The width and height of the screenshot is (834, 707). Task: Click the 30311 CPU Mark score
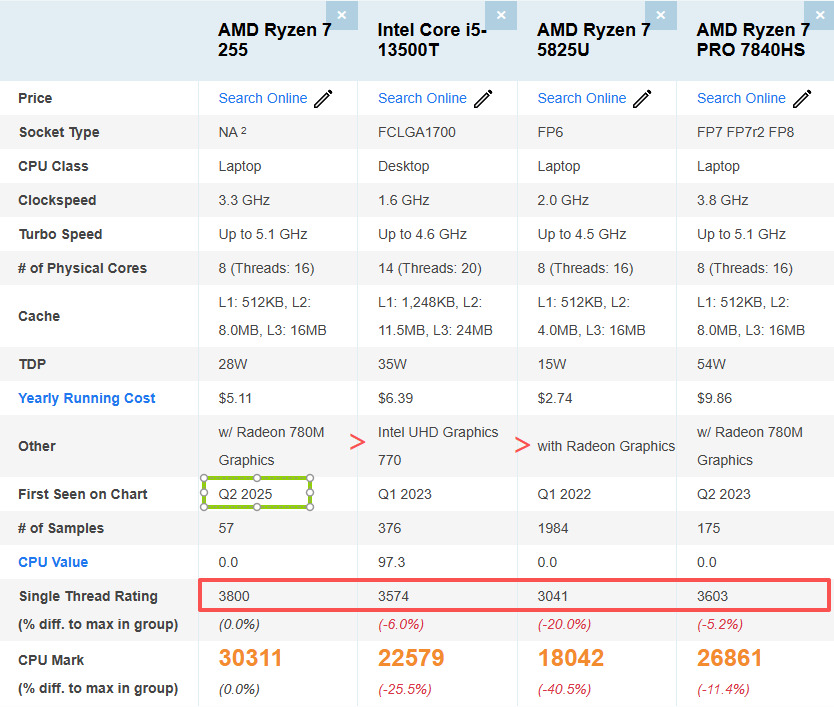[x=250, y=659]
